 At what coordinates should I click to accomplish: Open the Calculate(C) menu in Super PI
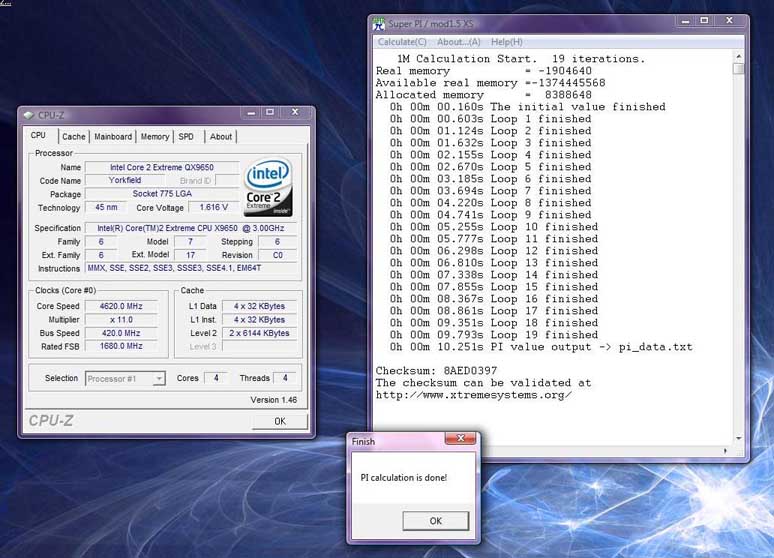[x=402, y=42]
